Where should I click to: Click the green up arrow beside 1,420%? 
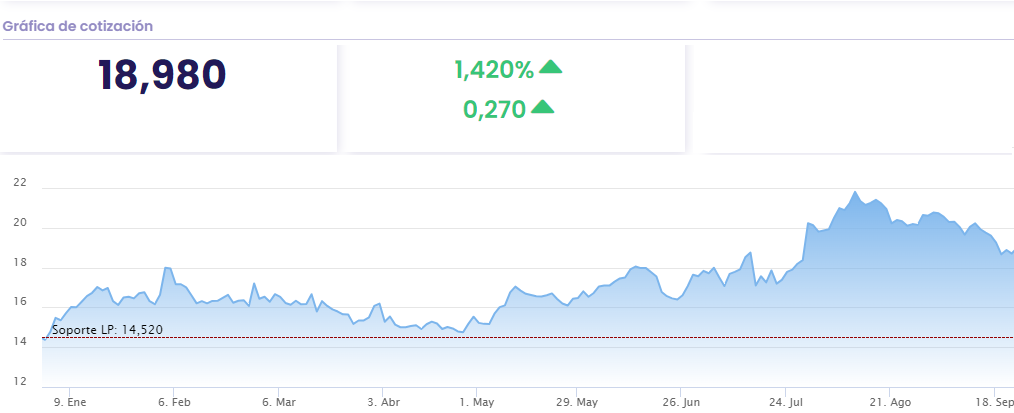[x=550, y=68]
